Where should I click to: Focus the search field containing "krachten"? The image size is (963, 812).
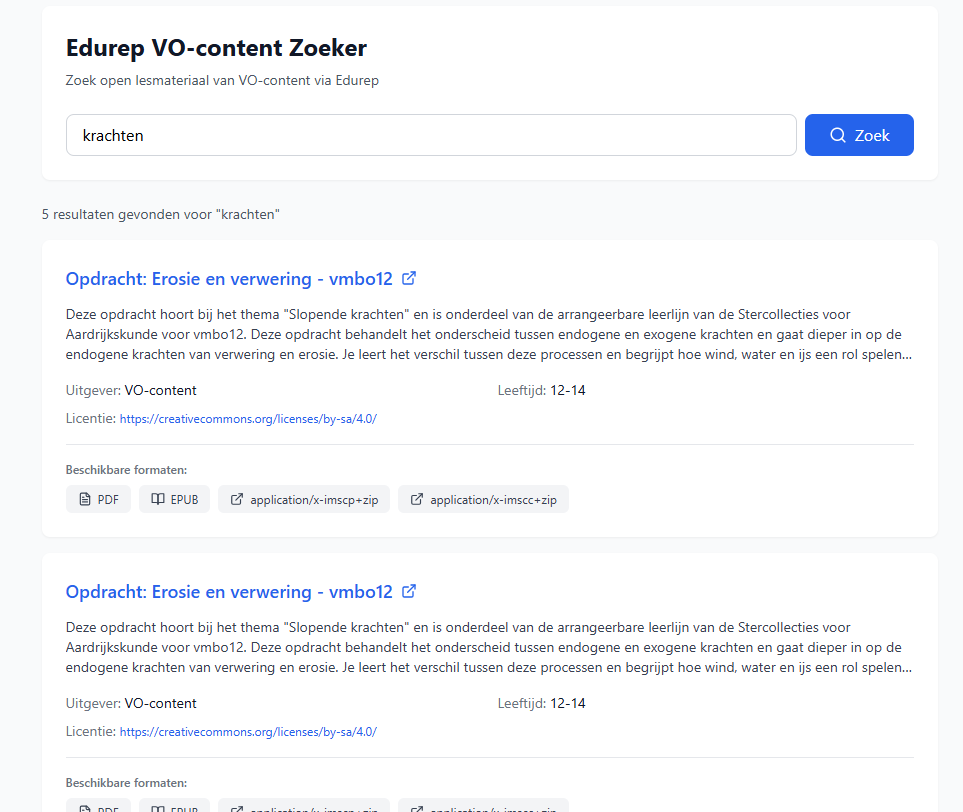[431, 135]
